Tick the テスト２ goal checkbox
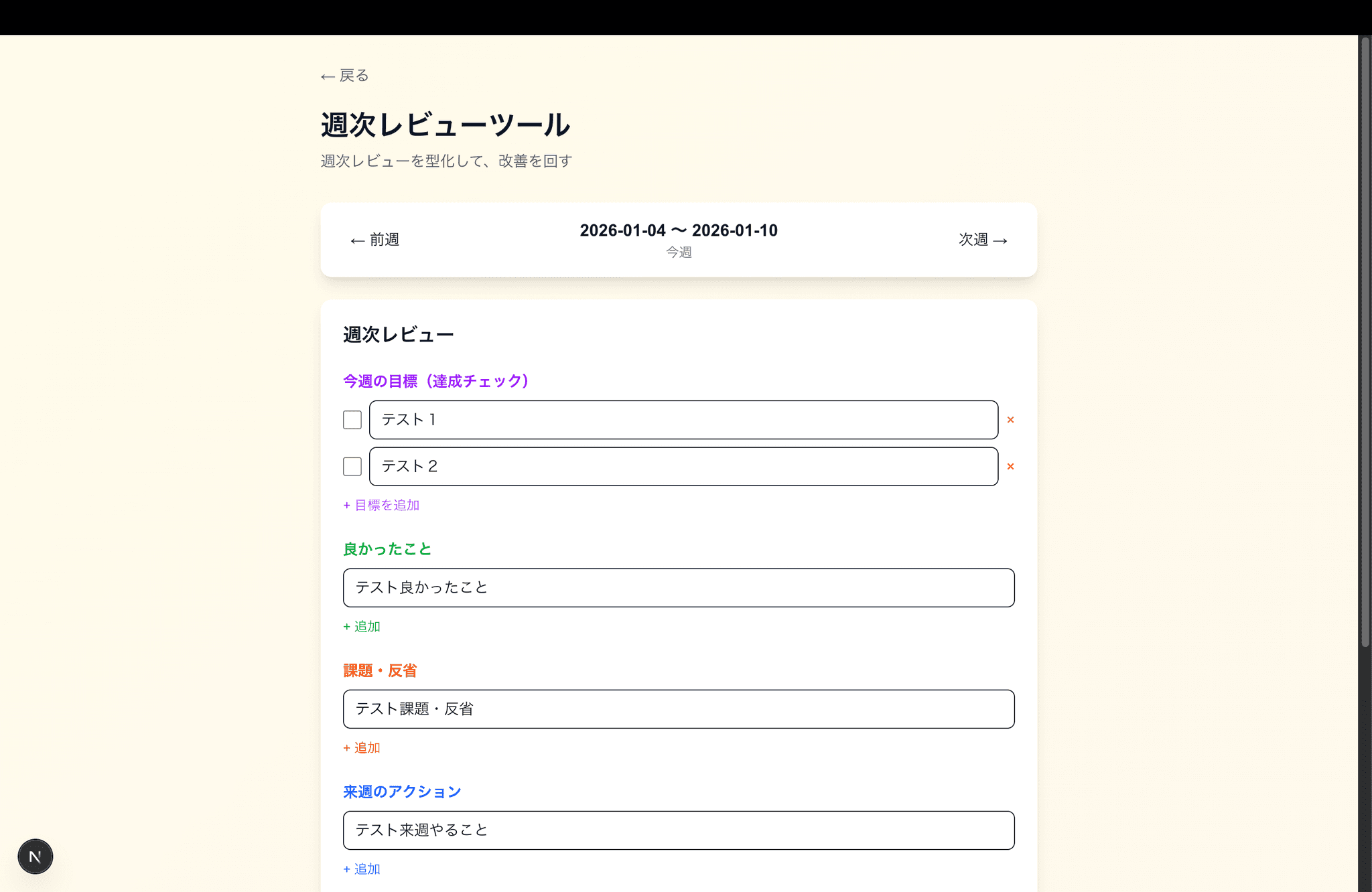Screen dimensions: 1372x892 [352, 467]
